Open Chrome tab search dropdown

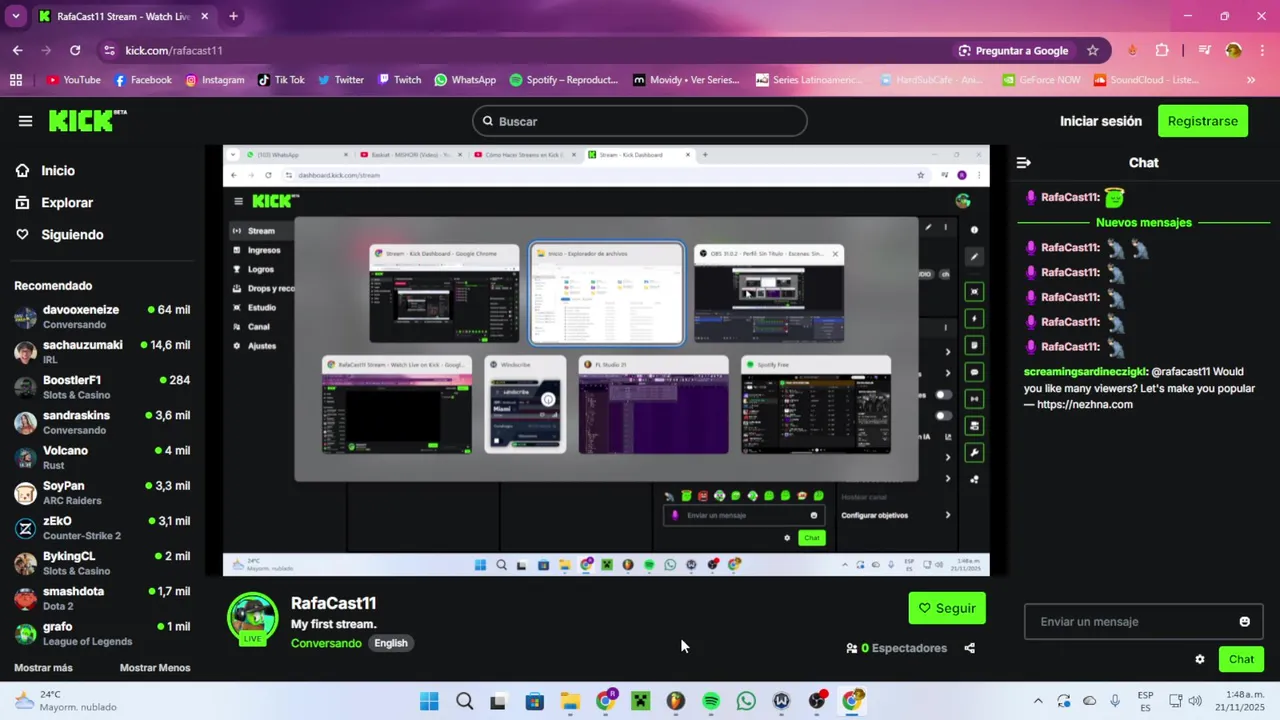click(15, 16)
